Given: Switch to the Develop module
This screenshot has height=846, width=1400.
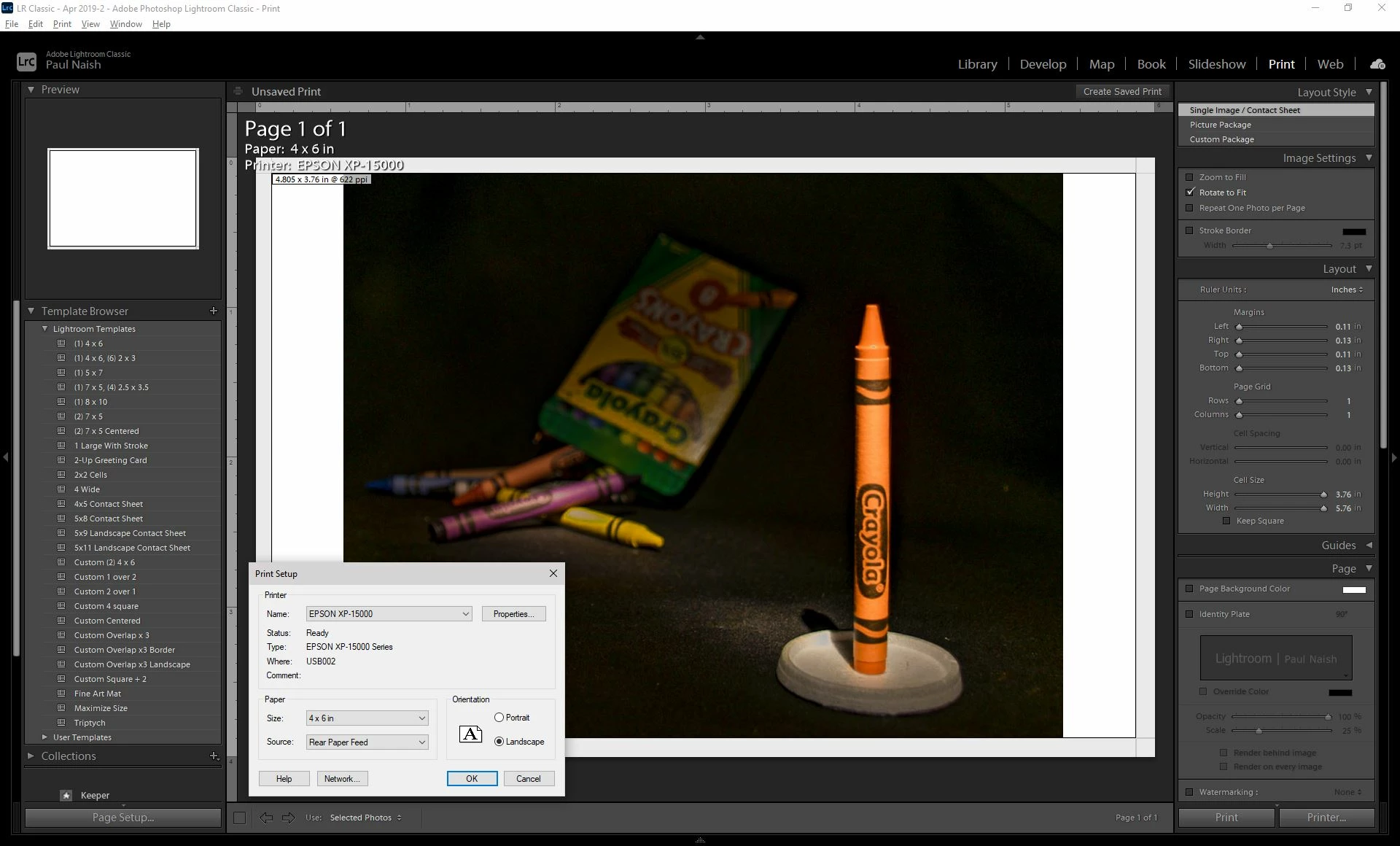Looking at the screenshot, I should pos(1043,64).
